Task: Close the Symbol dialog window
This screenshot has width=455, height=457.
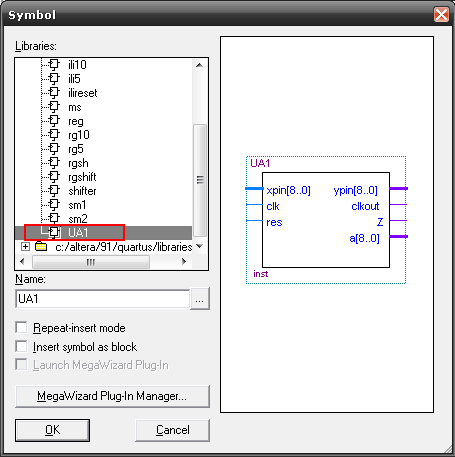Action: point(441,15)
